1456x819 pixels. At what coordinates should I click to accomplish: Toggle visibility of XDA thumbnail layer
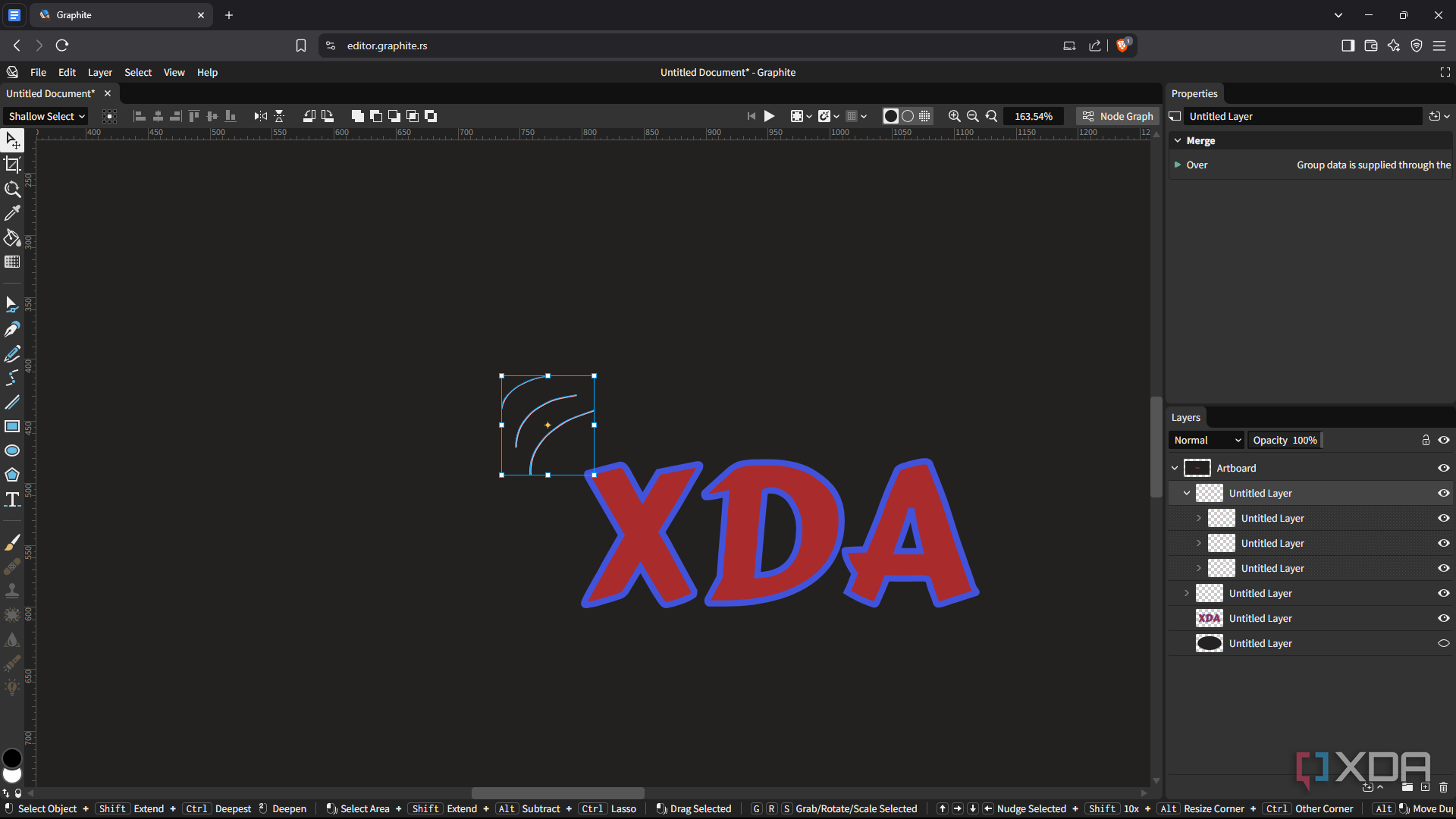[x=1443, y=618]
